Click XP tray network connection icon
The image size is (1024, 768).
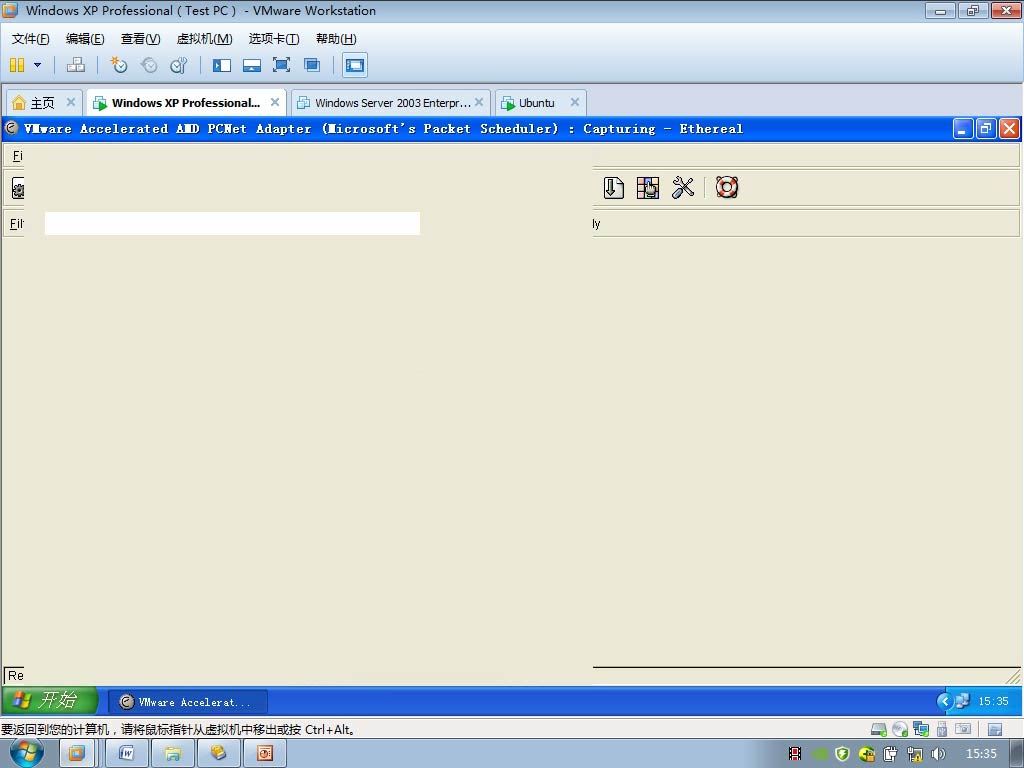[963, 701]
